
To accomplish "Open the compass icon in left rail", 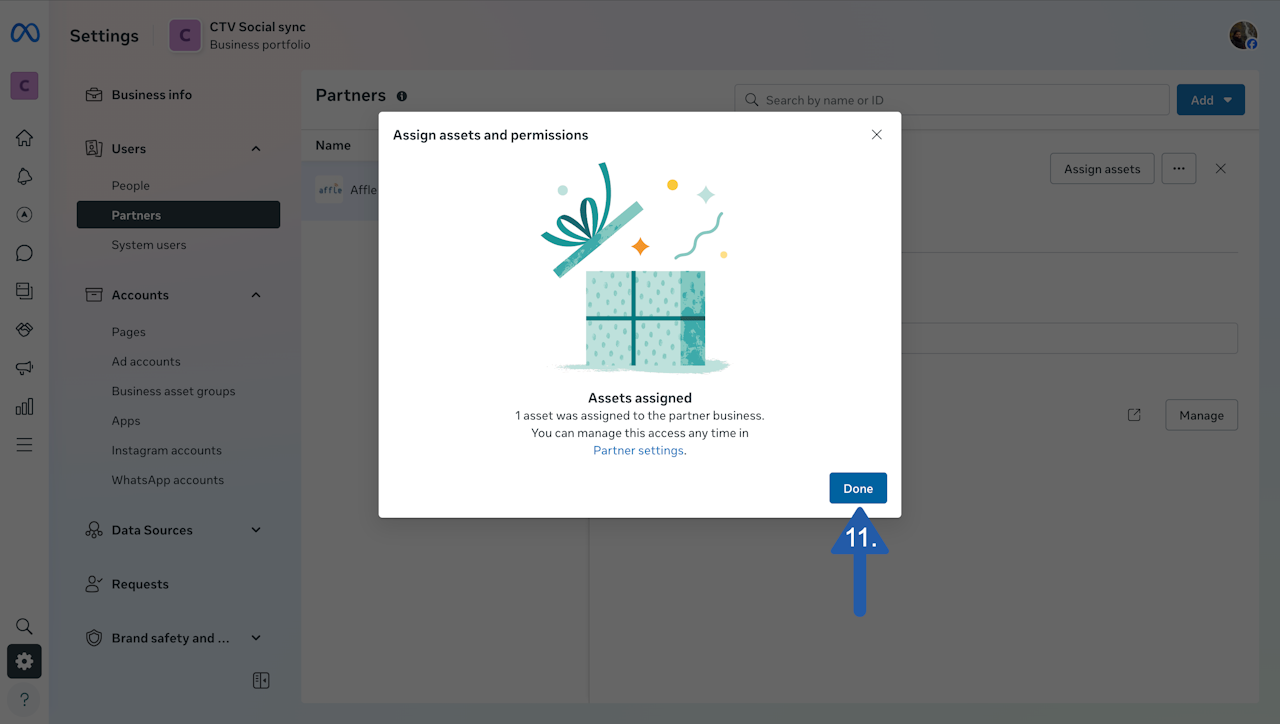I will coord(25,215).
